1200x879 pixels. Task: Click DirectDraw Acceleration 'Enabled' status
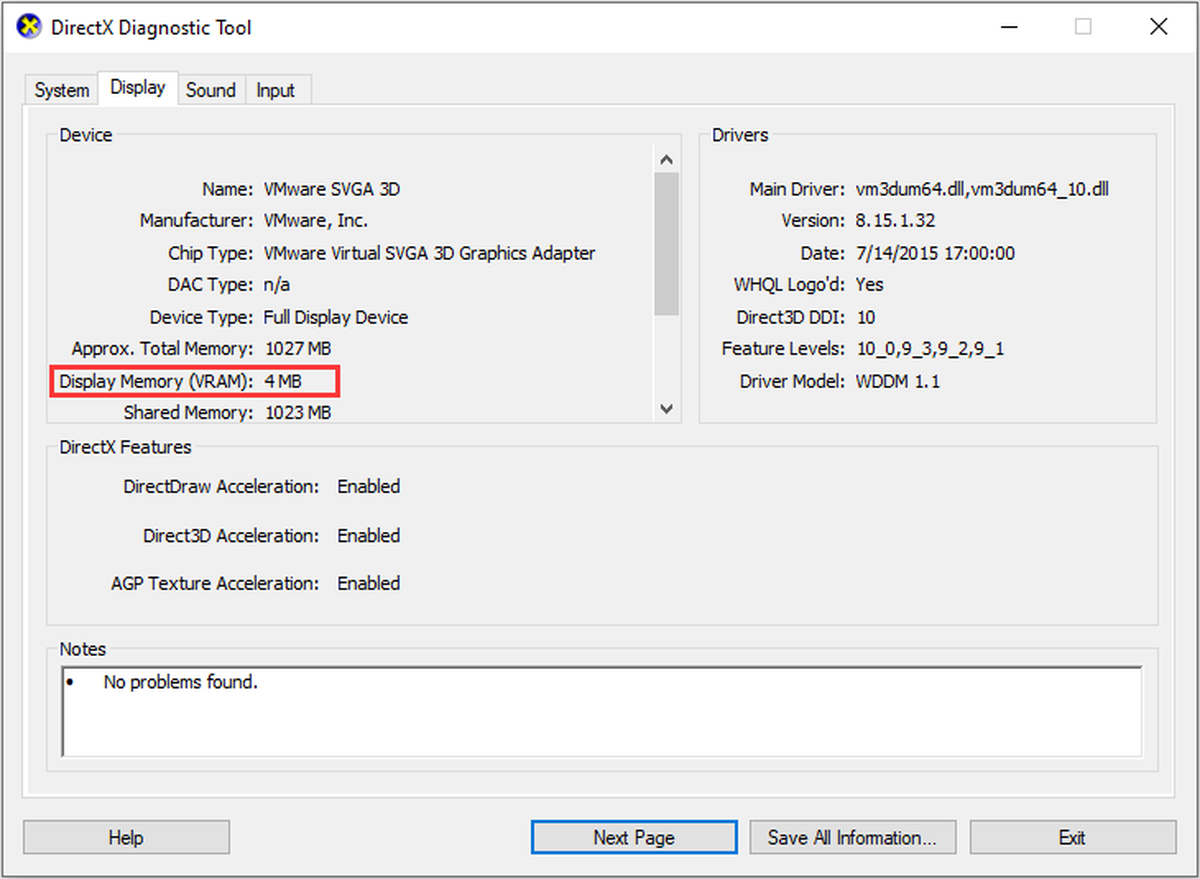(368, 487)
